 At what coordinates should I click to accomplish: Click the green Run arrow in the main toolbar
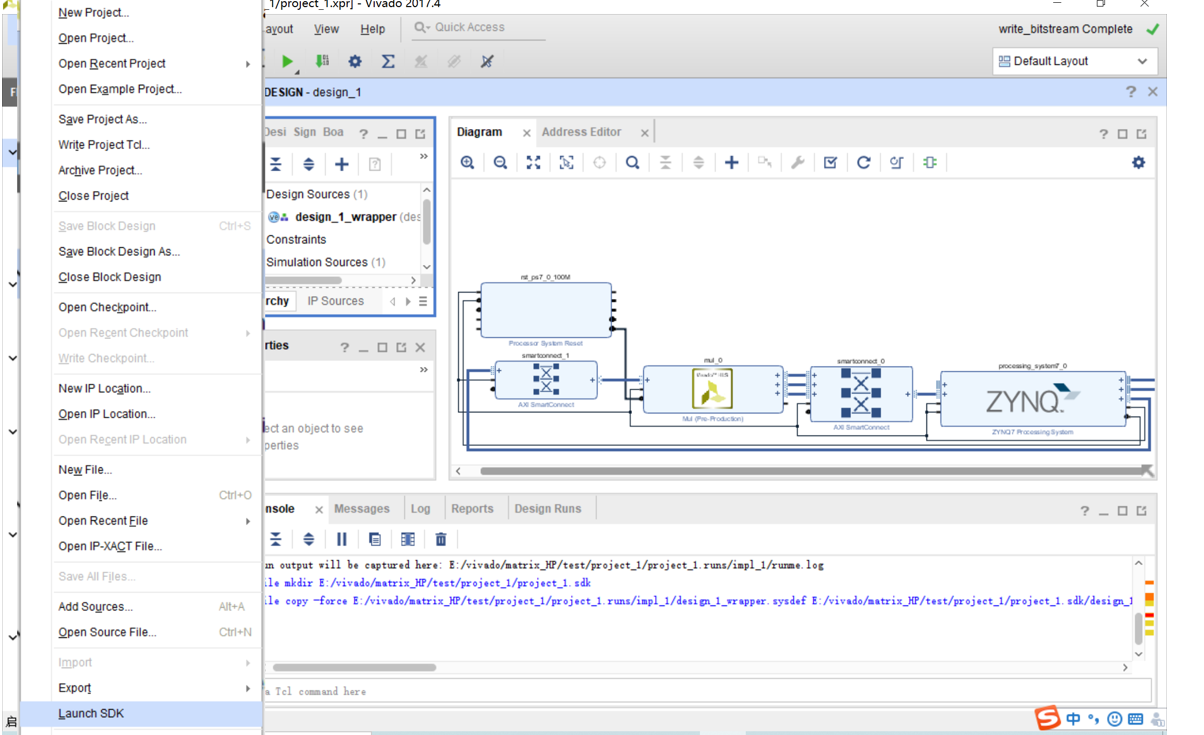click(288, 61)
